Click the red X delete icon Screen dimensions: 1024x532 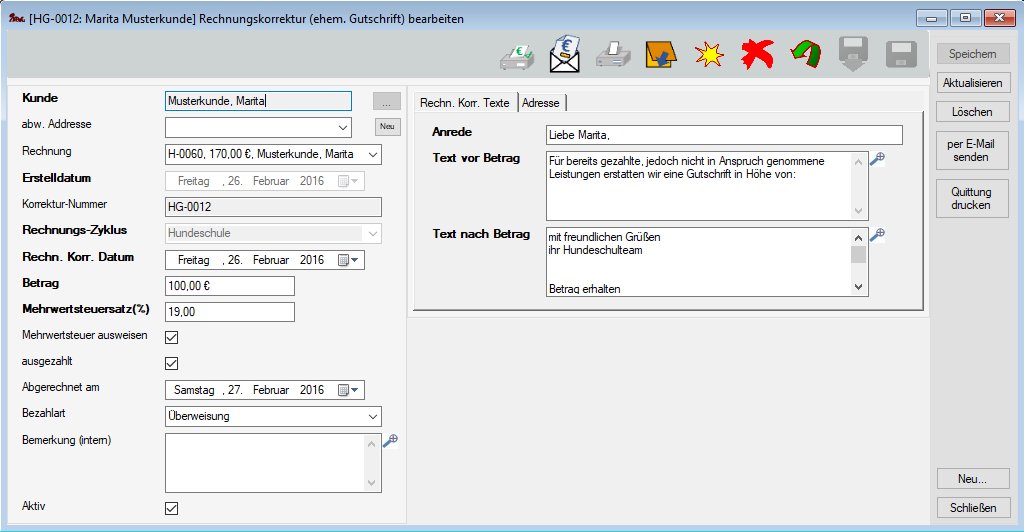757,55
